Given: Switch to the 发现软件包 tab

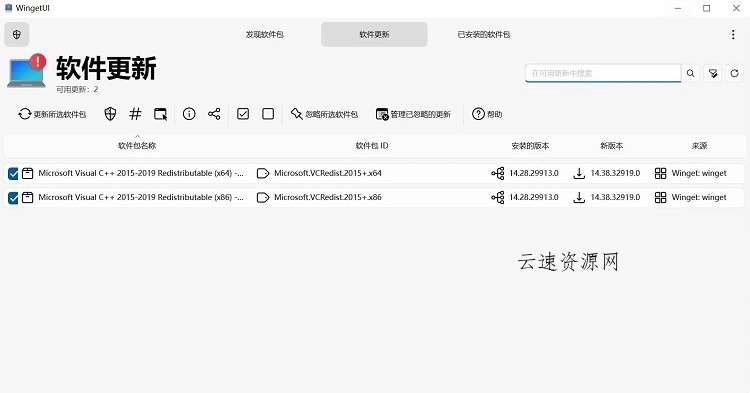Looking at the screenshot, I should [x=265, y=34].
